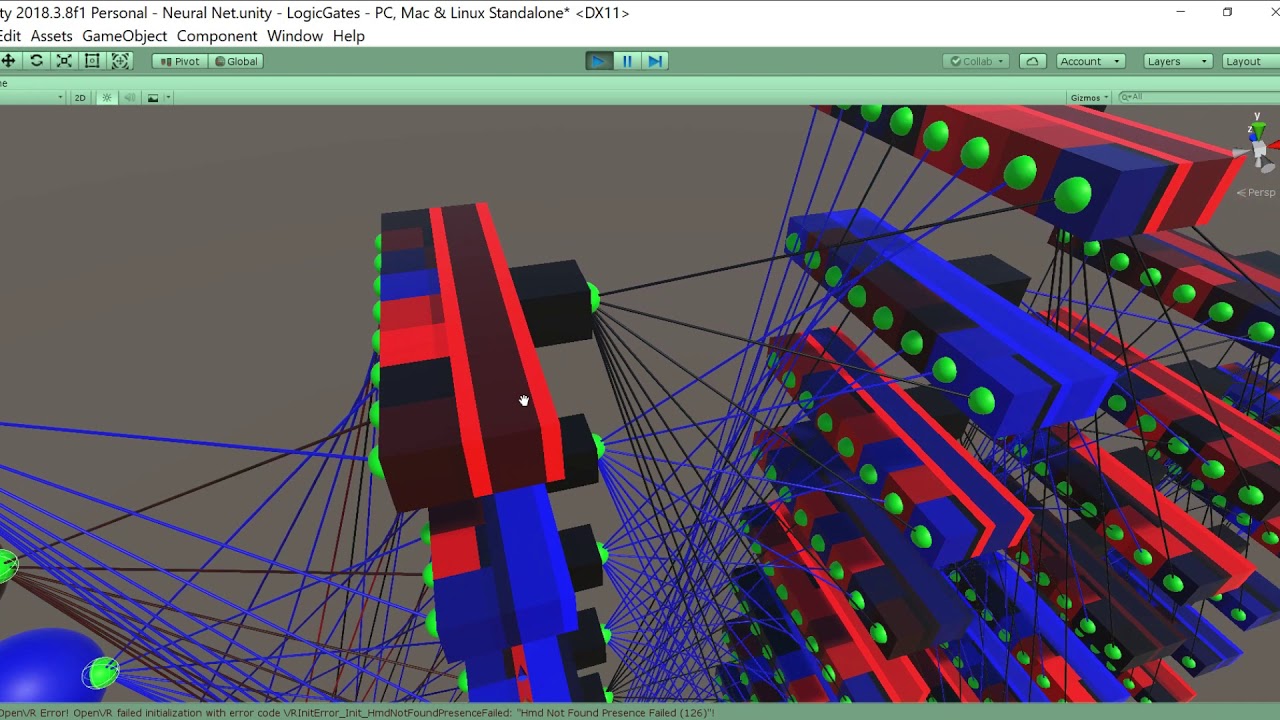Select the Rotate tool

(36, 61)
